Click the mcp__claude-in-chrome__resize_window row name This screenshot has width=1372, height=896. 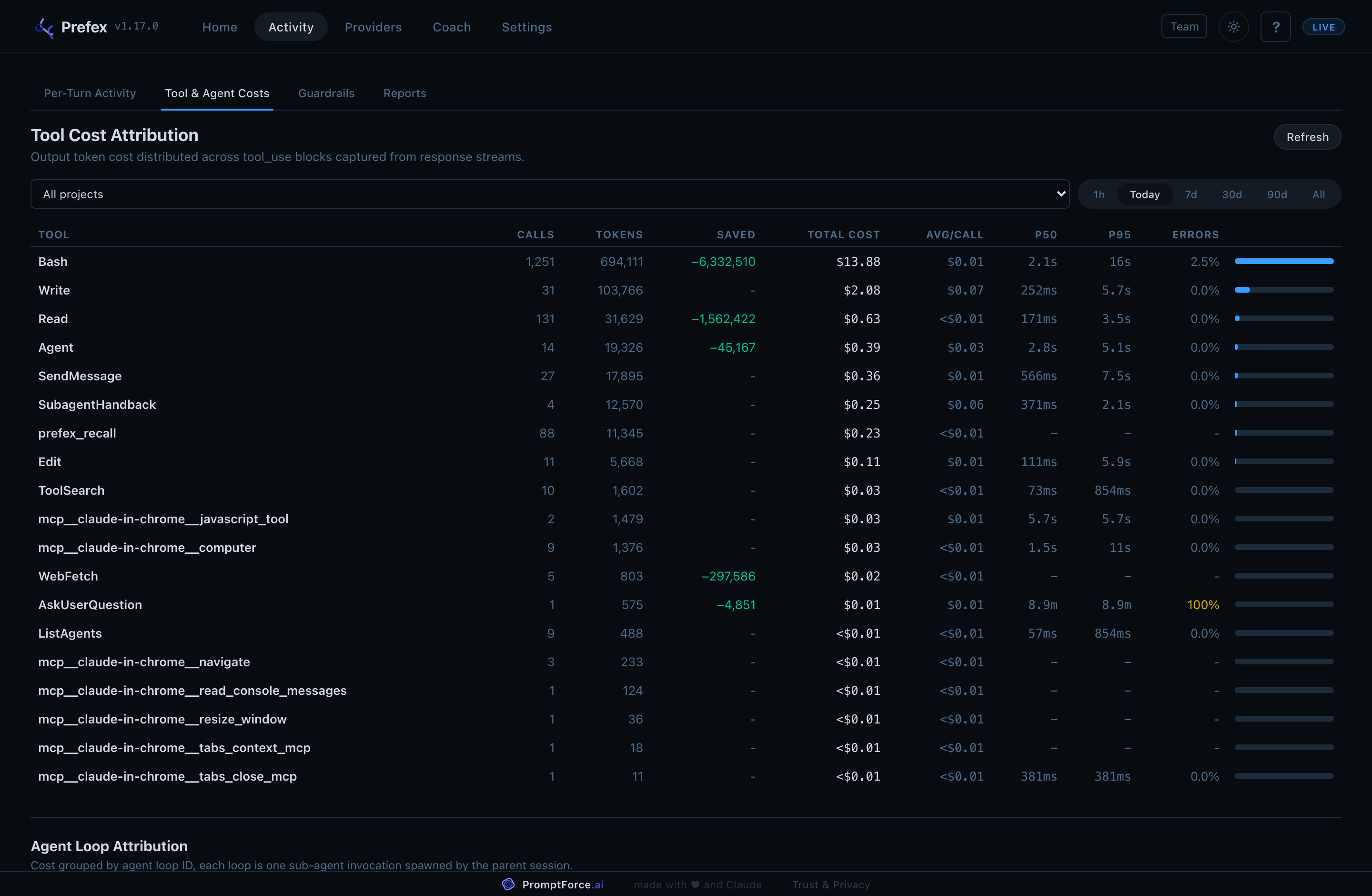[x=162, y=719]
